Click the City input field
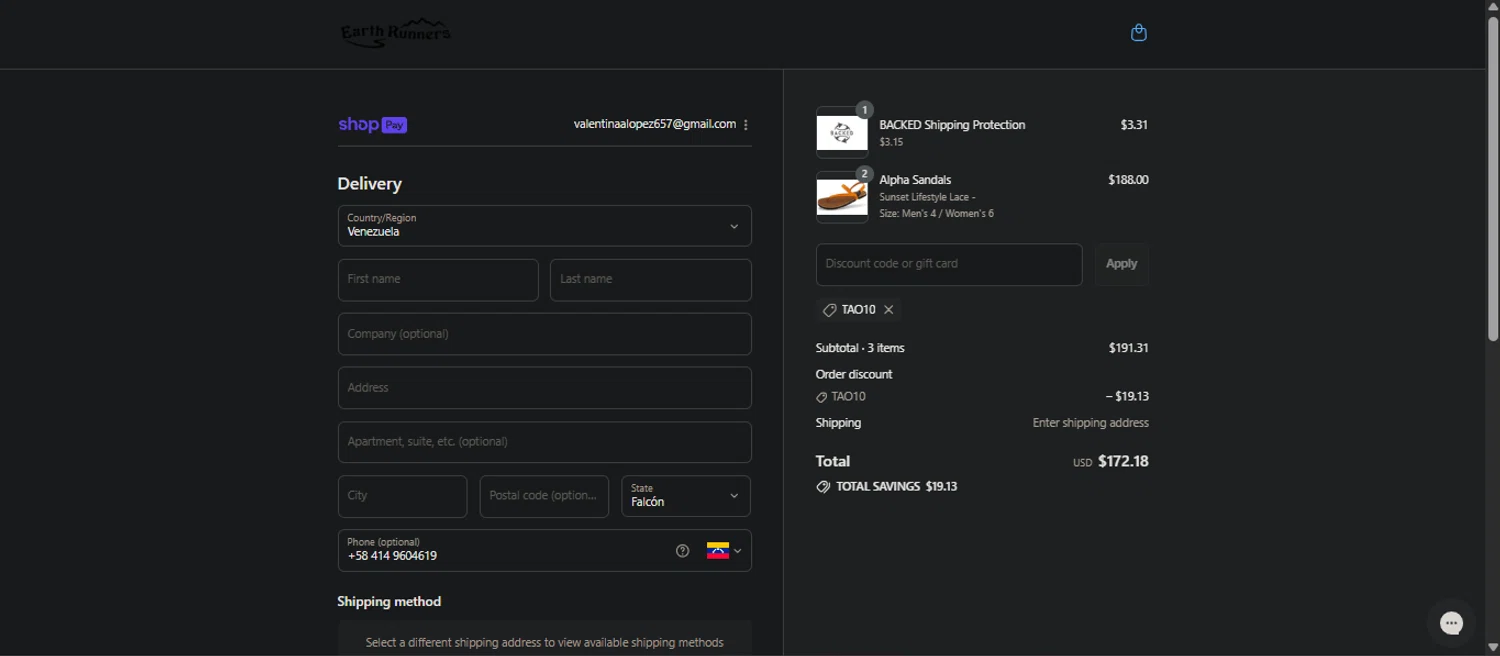 coord(403,496)
